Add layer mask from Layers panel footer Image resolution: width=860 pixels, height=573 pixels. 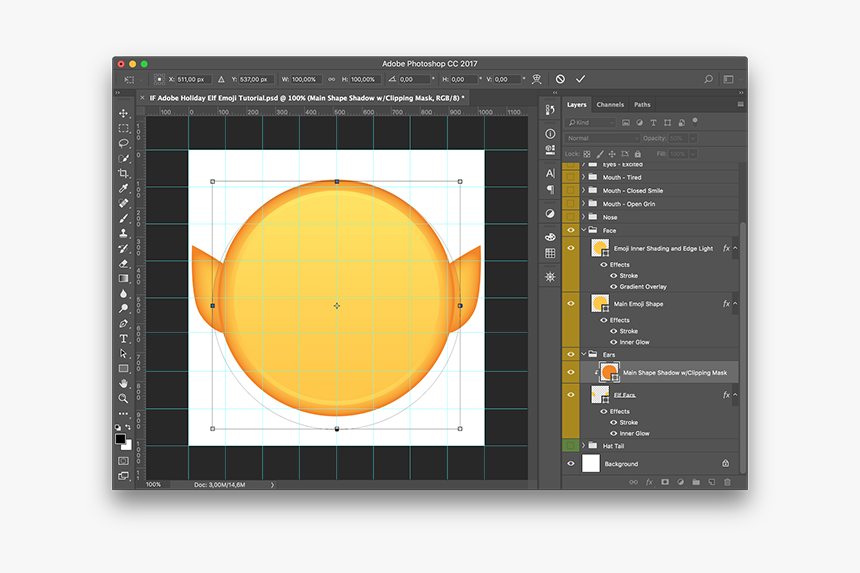(665, 482)
